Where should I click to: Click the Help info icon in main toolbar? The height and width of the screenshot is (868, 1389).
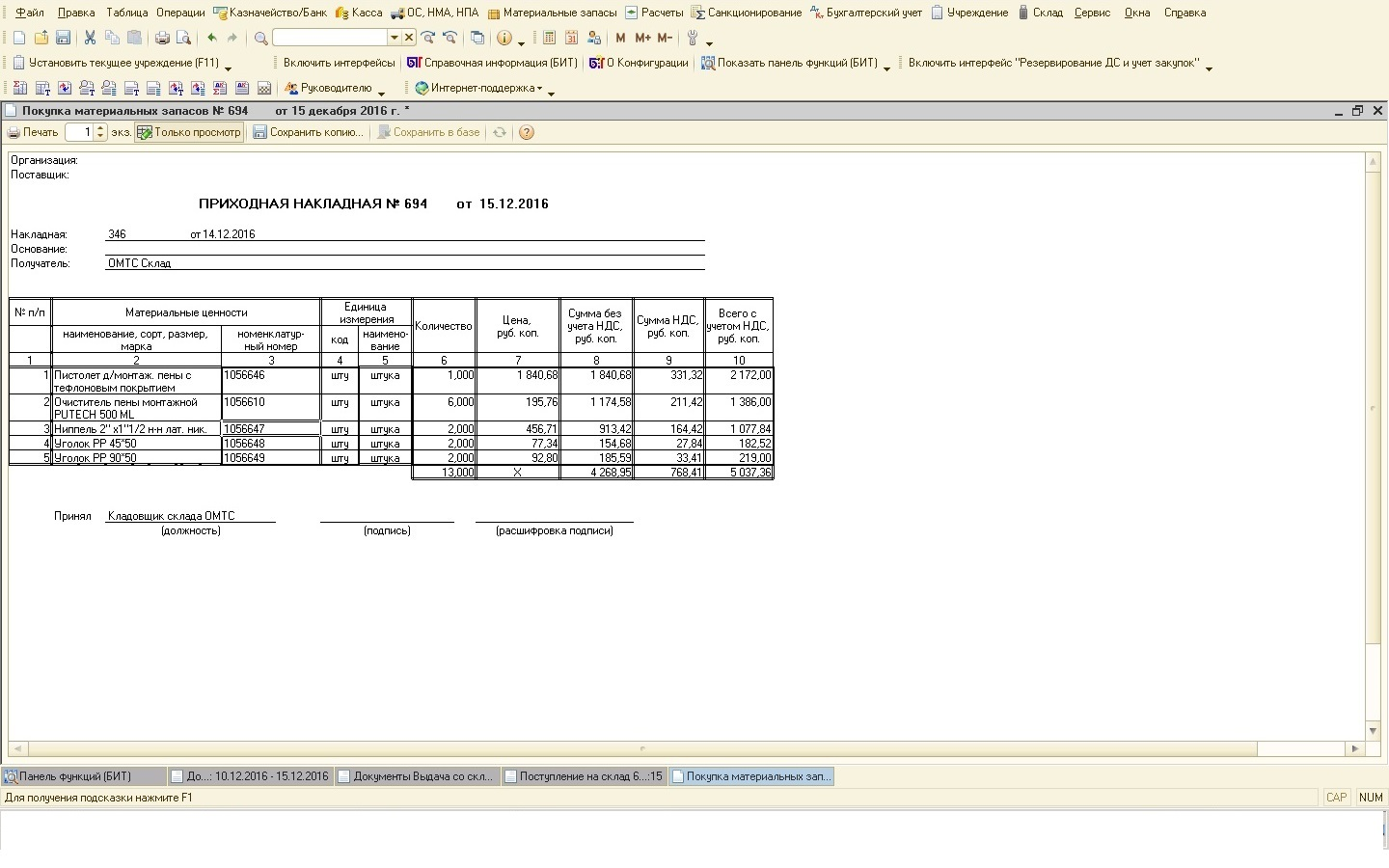tap(504, 38)
